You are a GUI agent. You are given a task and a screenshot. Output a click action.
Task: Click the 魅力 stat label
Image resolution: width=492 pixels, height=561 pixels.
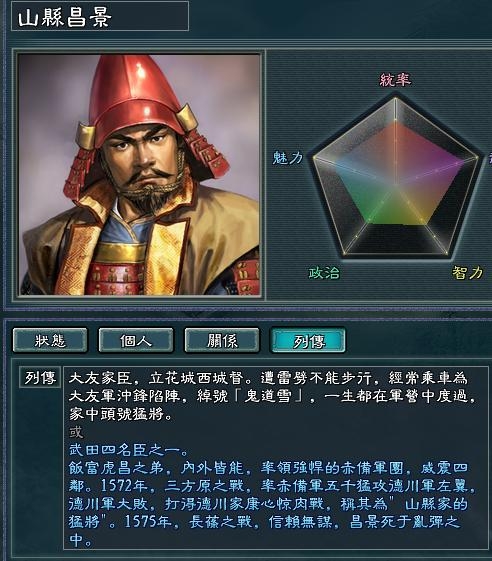287,157
